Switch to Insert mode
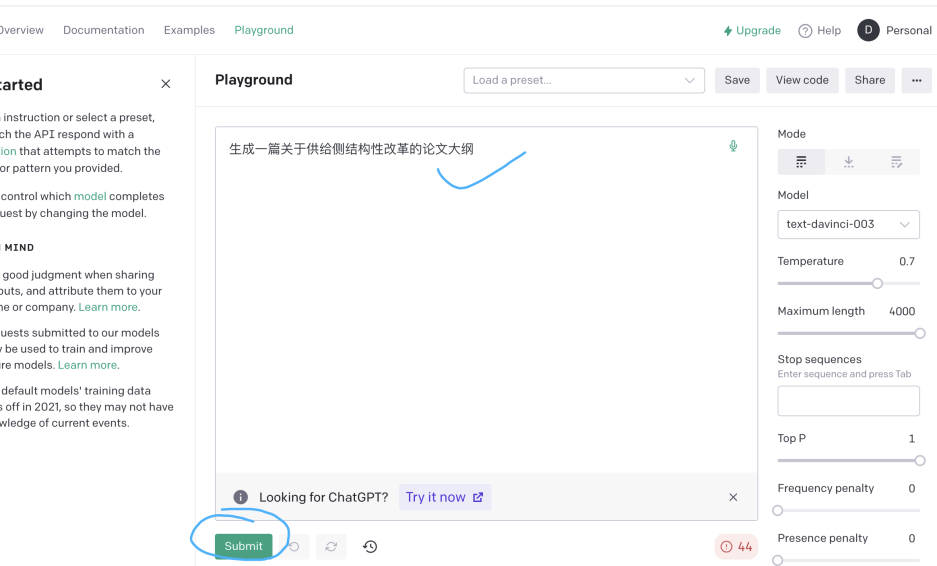This screenshot has height=566, width=937. pyautogui.click(x=848, y=162)
